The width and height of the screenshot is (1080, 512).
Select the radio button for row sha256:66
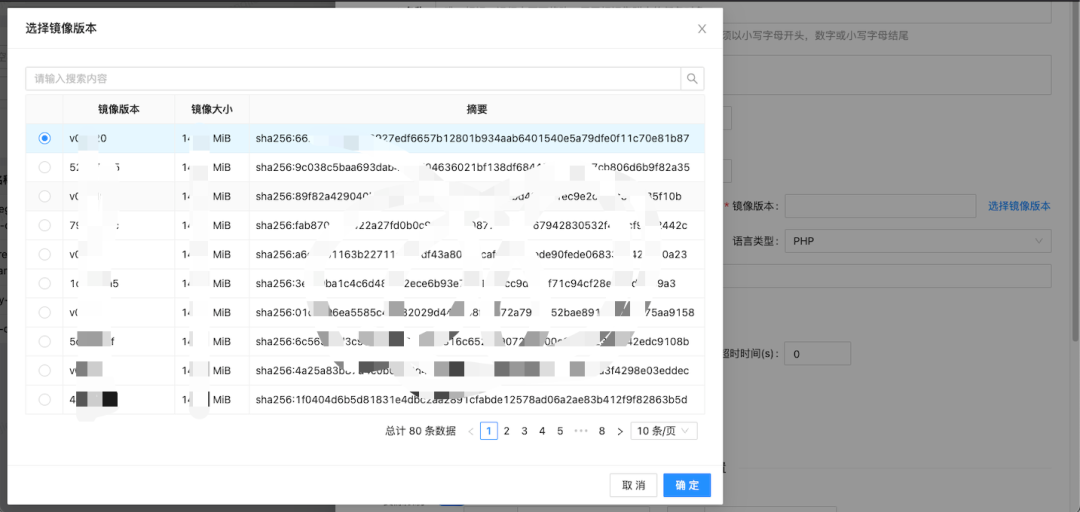45,139
